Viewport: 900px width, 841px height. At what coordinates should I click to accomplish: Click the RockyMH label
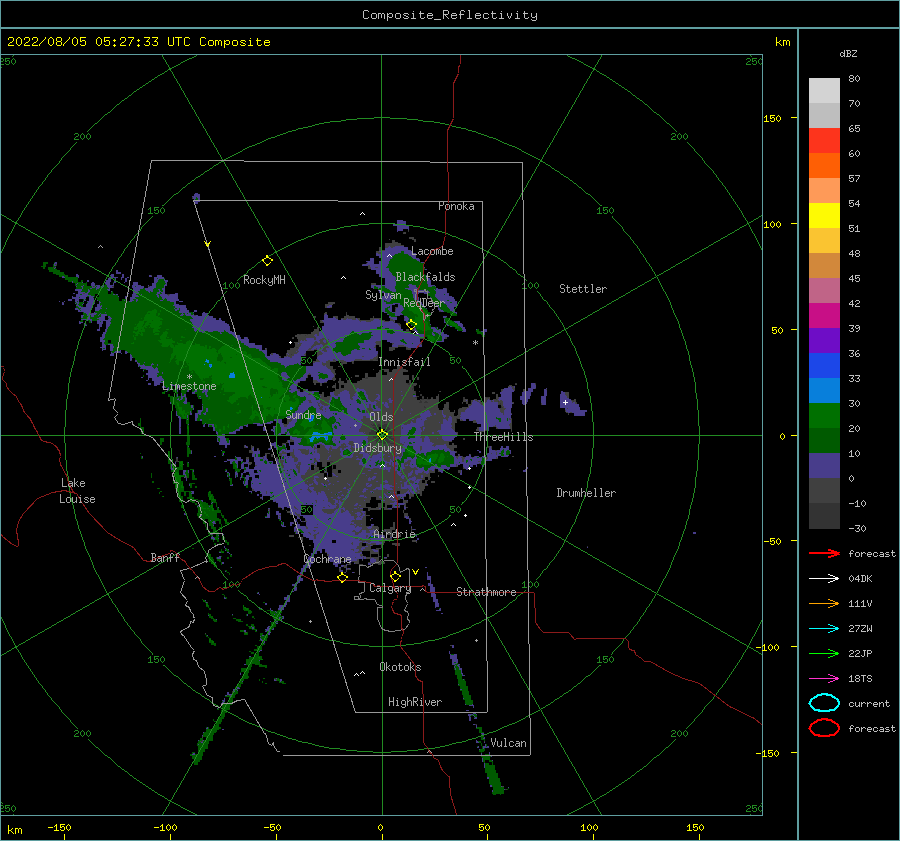[264, 280]
